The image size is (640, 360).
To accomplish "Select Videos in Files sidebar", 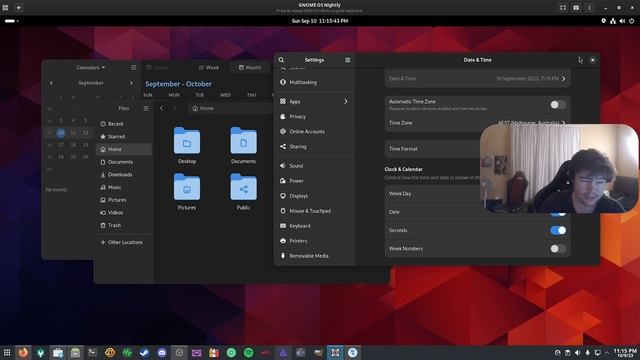I will pyautogui.click(x=124, y=213).
